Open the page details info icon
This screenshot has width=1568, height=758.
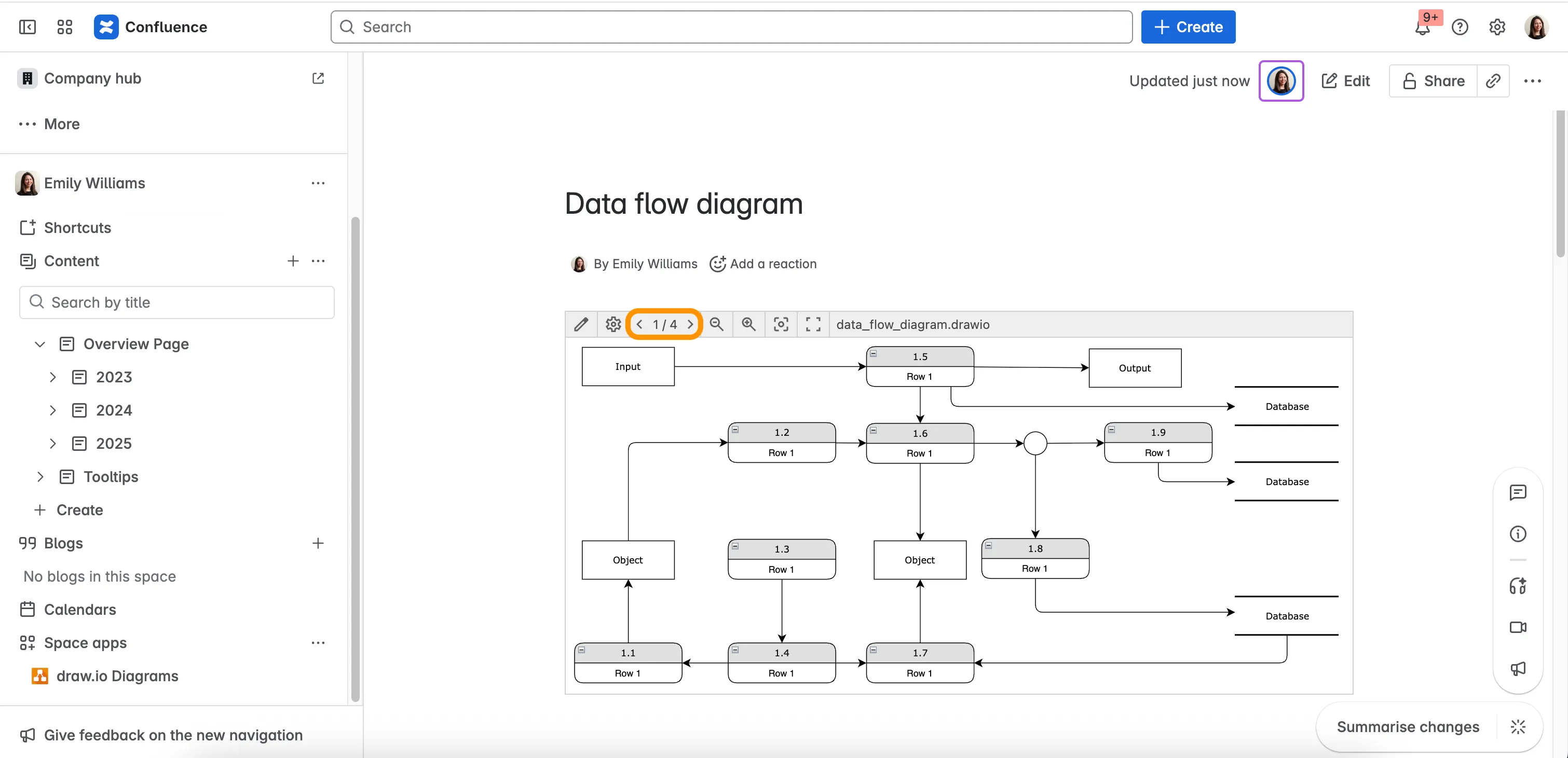1518,533
